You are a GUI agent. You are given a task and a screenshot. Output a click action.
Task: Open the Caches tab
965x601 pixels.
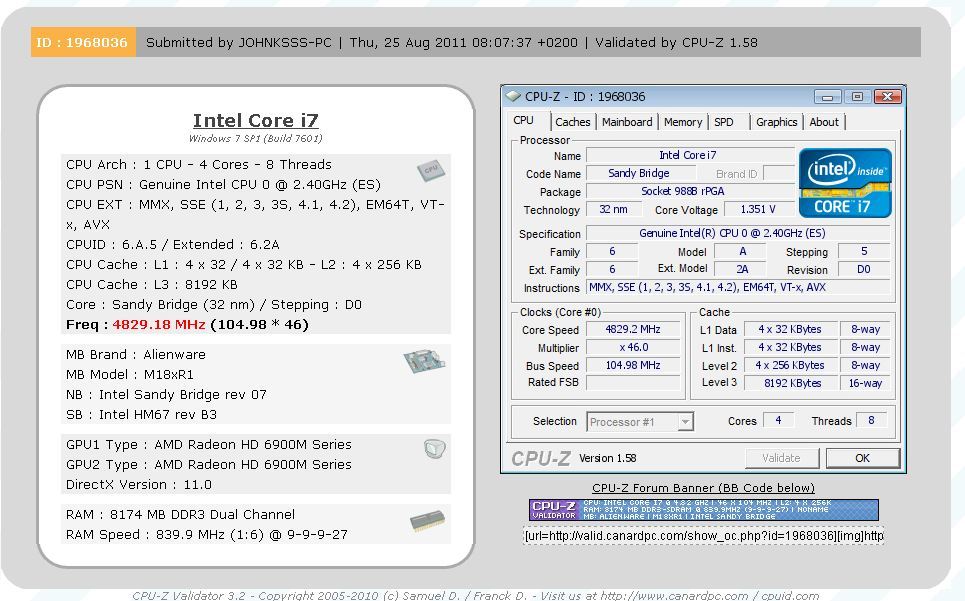point(572,122)
